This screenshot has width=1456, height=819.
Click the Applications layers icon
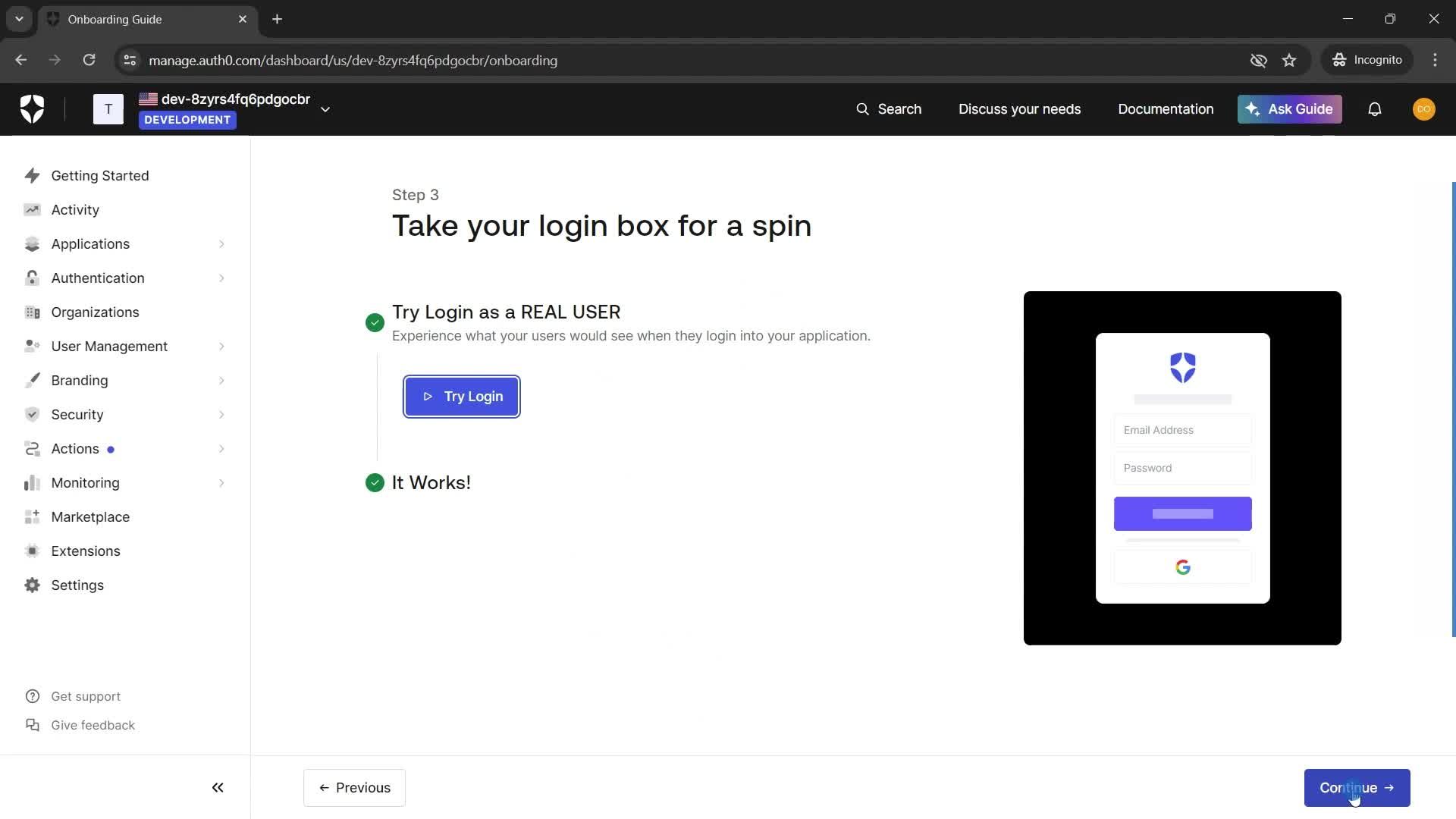[32, 244]
